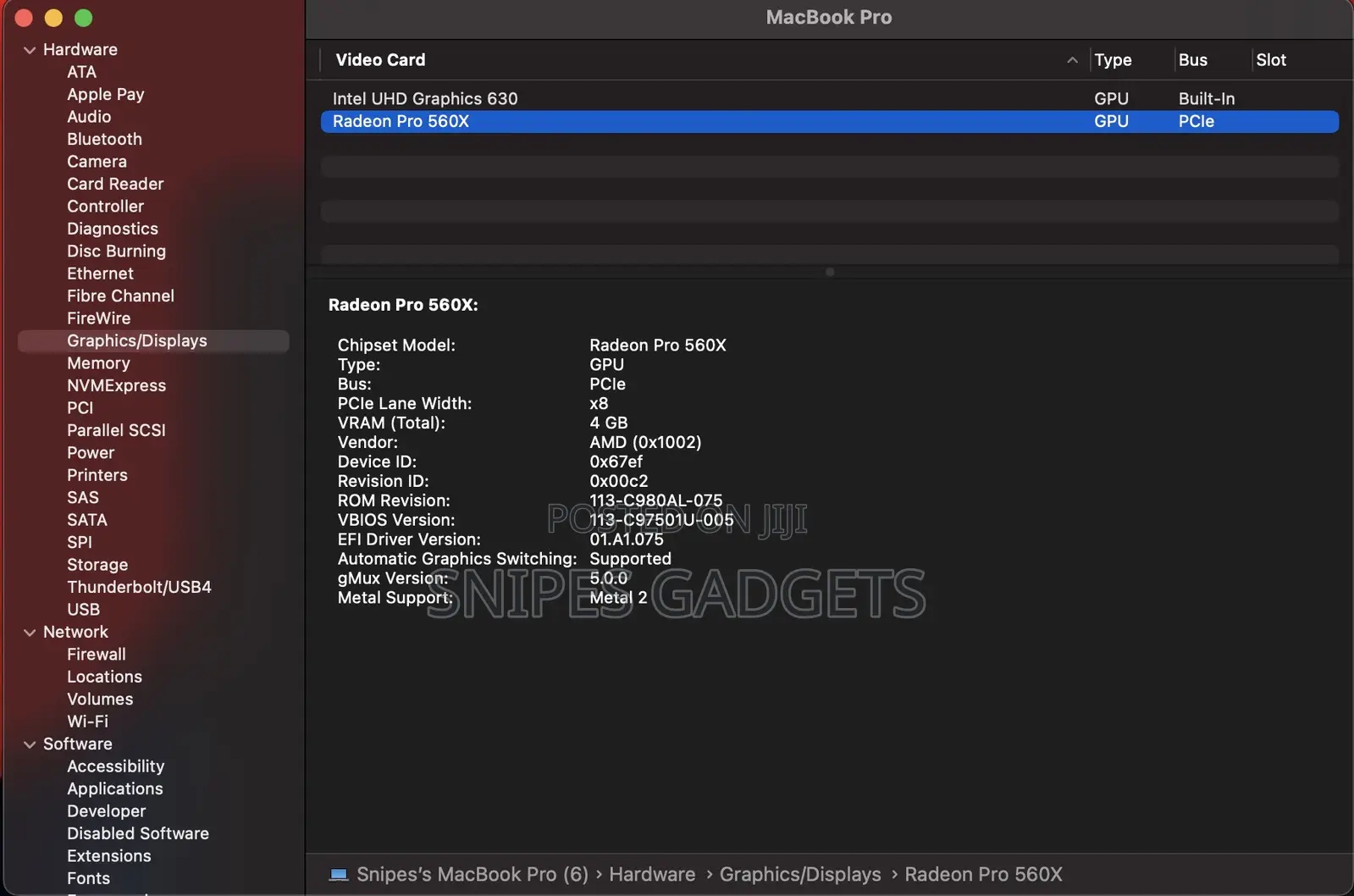Select the Radeon Pro 560X row
The image size is (1354, 896).
click(x=830, y=121)
